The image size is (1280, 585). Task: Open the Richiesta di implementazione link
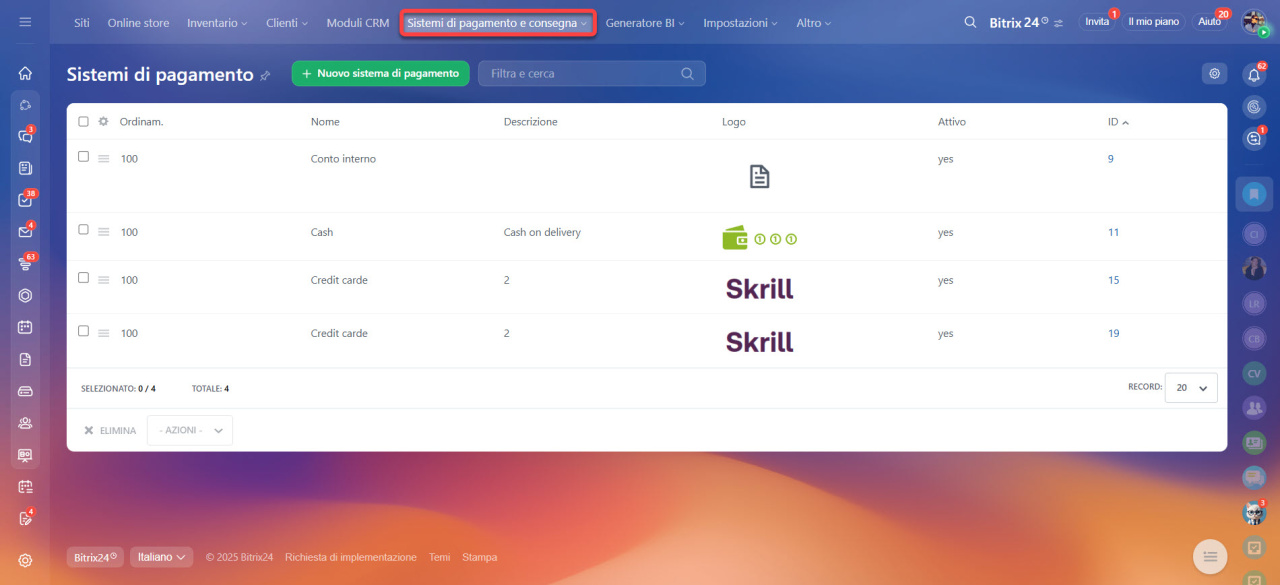[350, 557]
